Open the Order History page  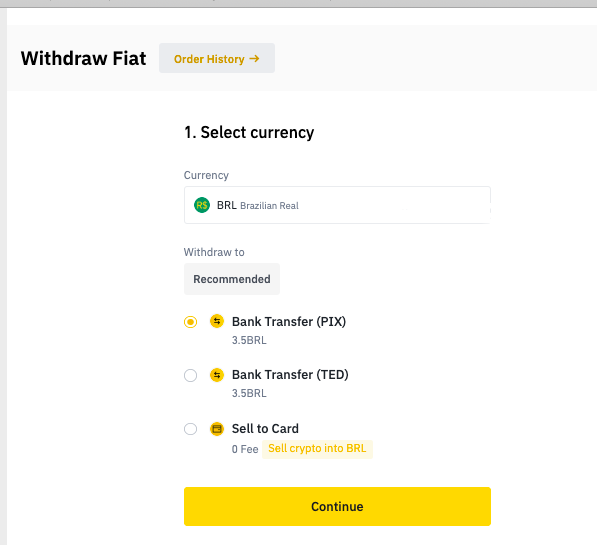217,58
